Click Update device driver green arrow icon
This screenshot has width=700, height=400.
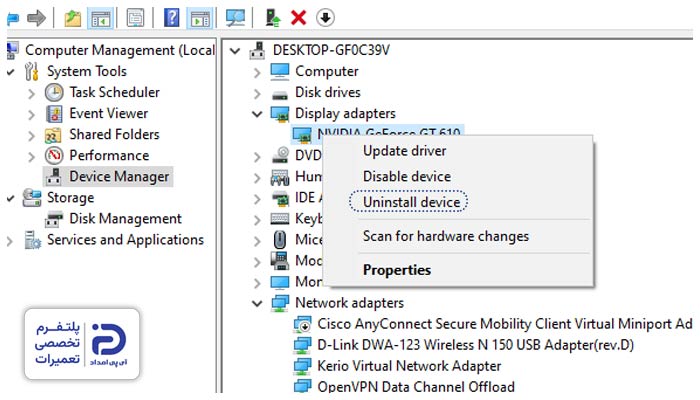(273, 18)
